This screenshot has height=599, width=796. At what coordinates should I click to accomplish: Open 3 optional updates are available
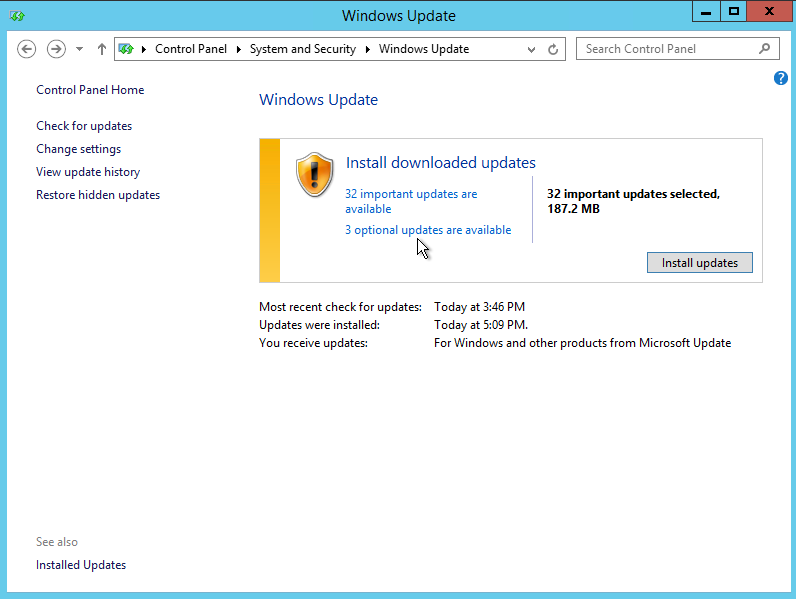pyautogui.click(x=428, y=230)
